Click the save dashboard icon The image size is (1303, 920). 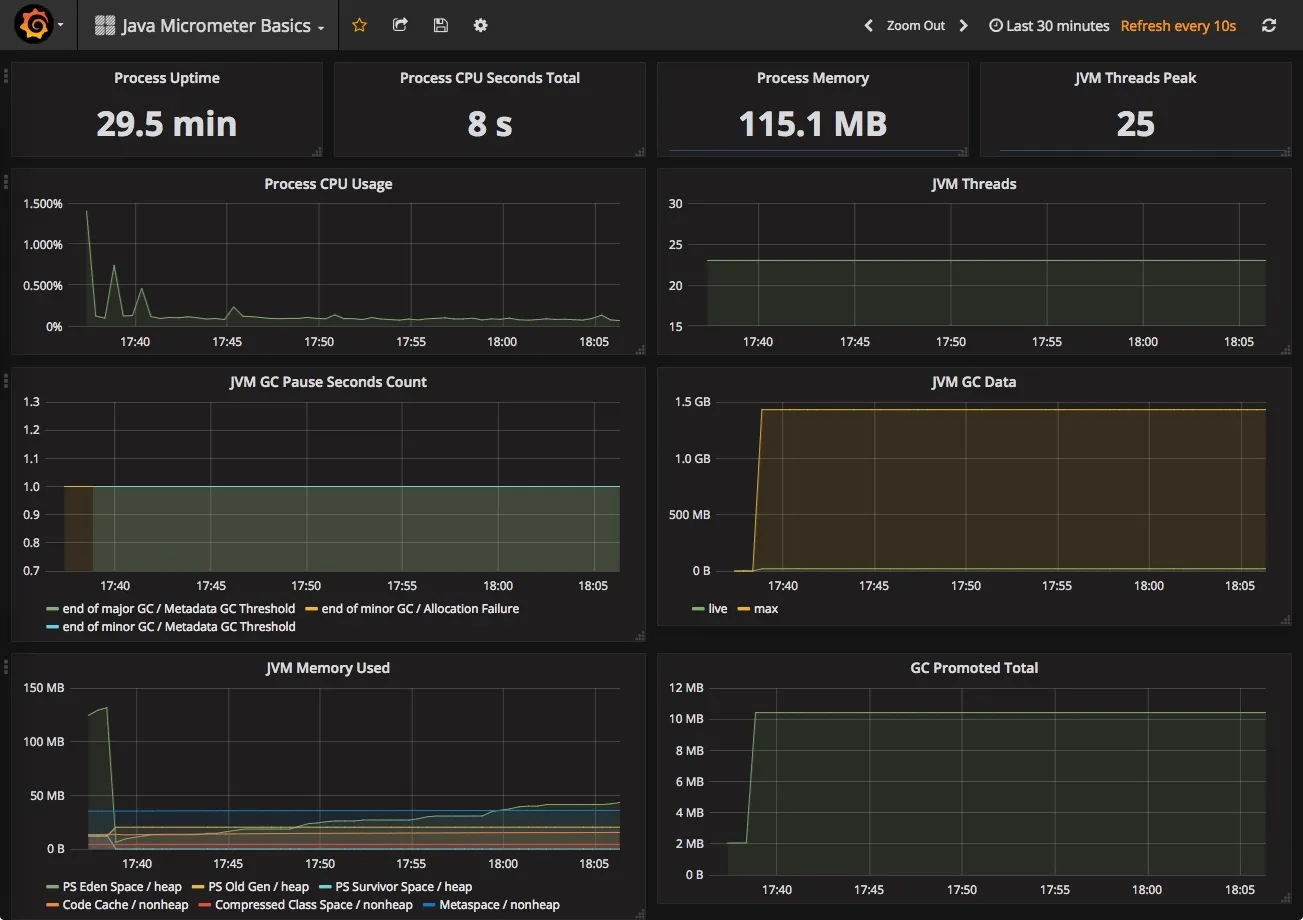tap(440, 25)
